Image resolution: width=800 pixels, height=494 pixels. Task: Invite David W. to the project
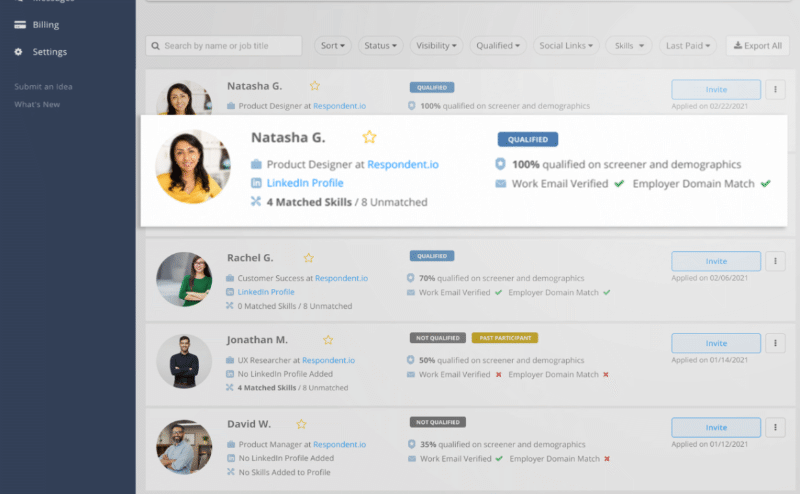pos(716,427)
